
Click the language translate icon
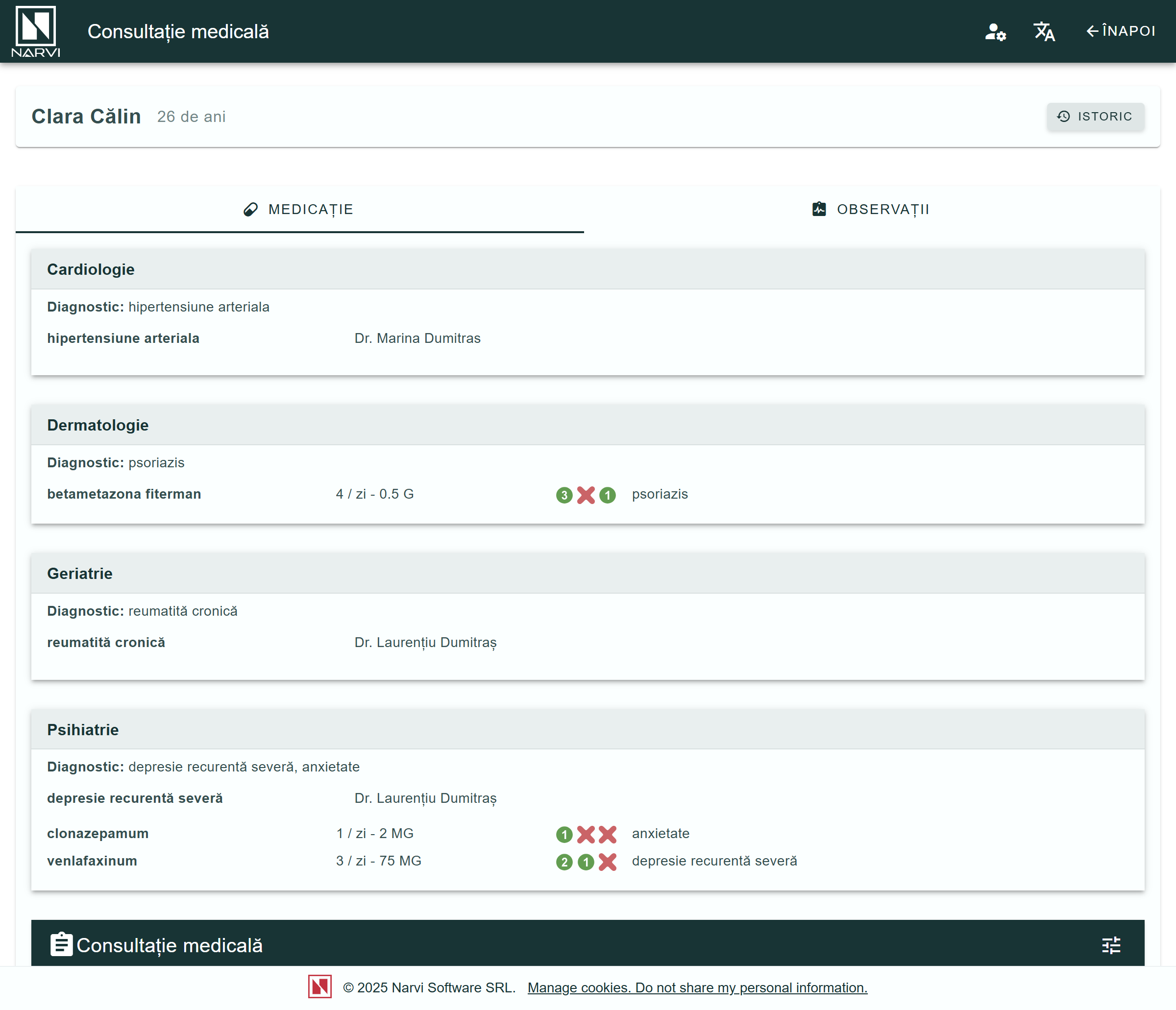[x=1044, y=32]
